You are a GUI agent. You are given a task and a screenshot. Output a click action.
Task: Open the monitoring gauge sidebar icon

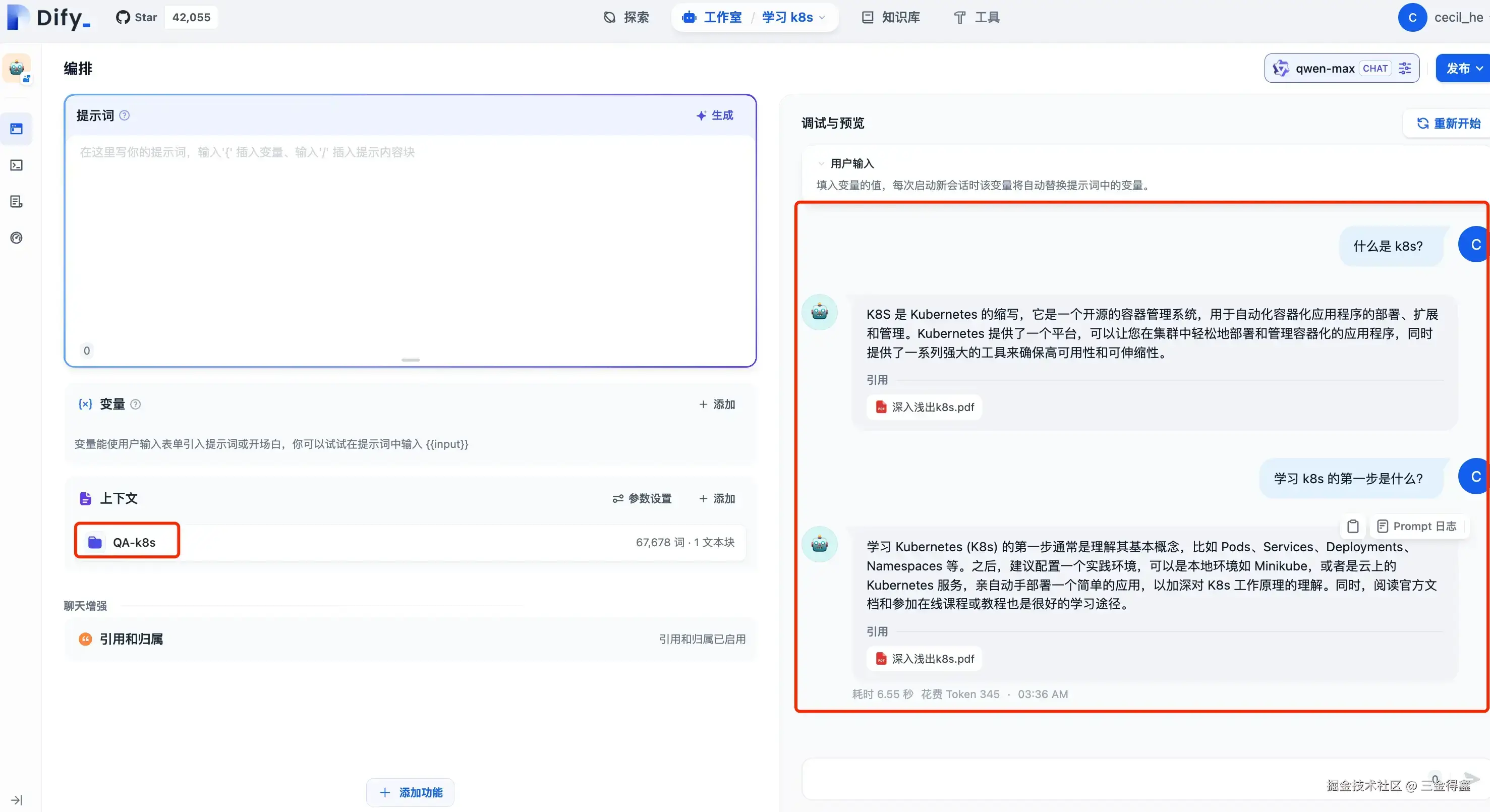point(16,238)
